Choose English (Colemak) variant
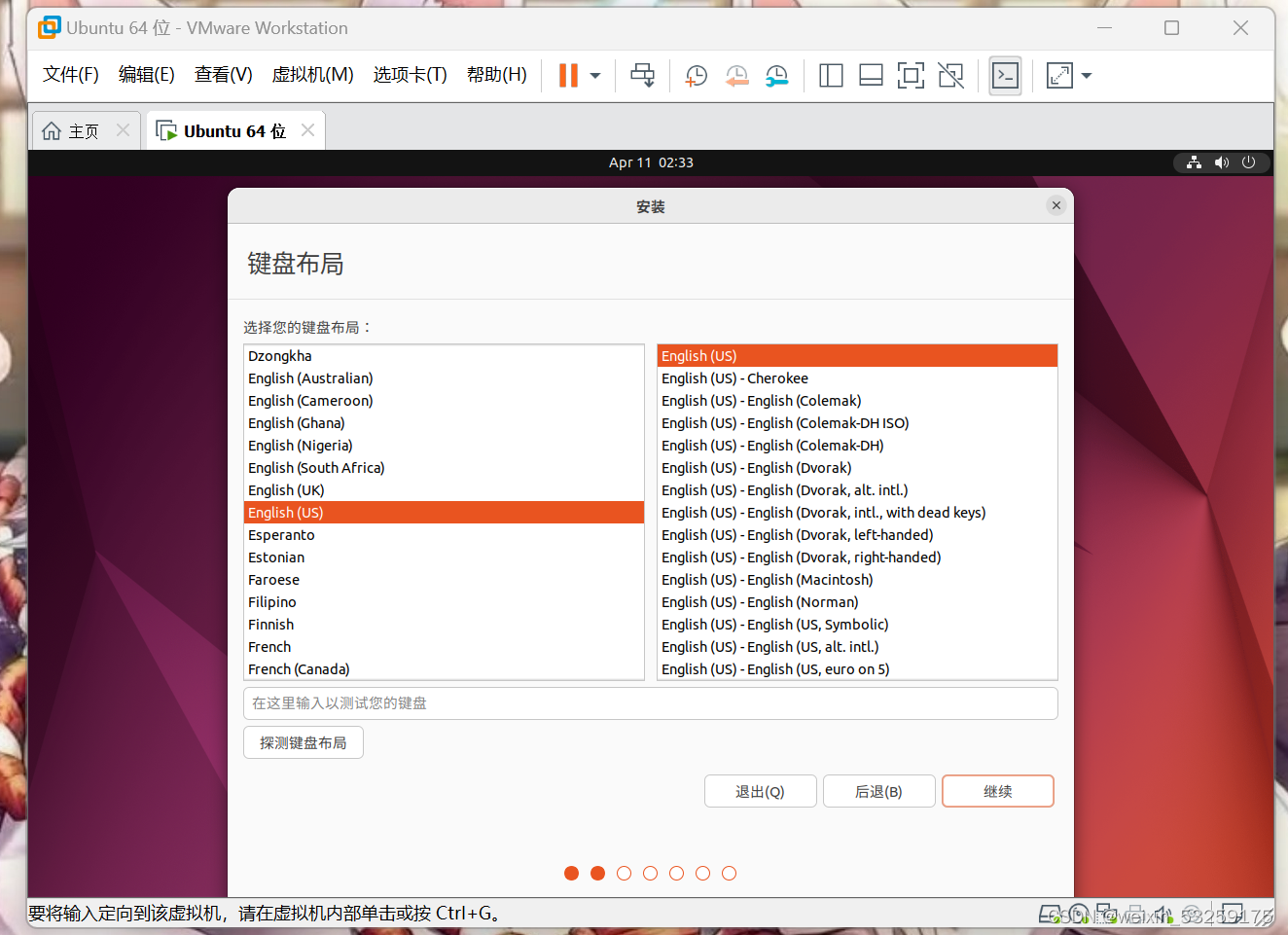Screen dimensions: 1288x935 tap(857, 401)
